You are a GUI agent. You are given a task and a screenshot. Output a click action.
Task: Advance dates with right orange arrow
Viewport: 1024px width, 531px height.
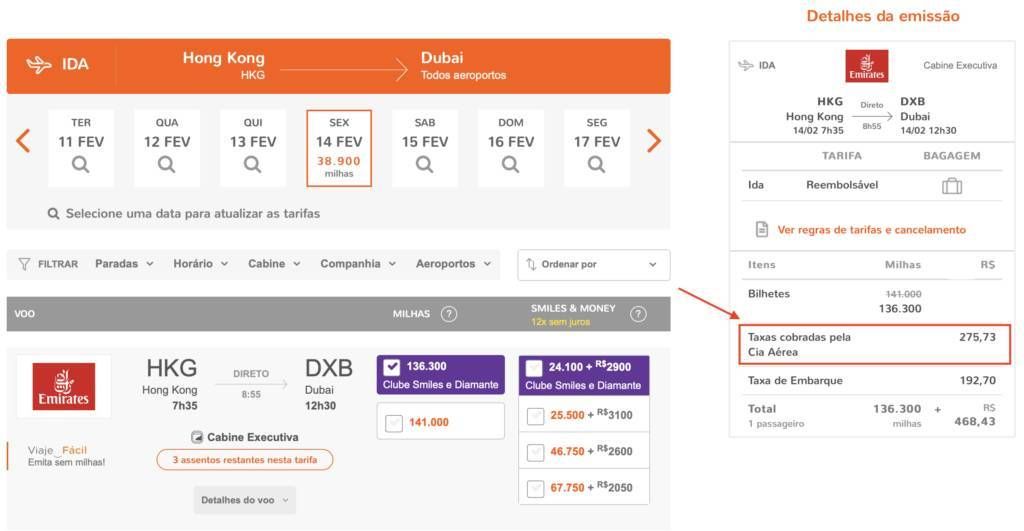[x=654, y=141]
